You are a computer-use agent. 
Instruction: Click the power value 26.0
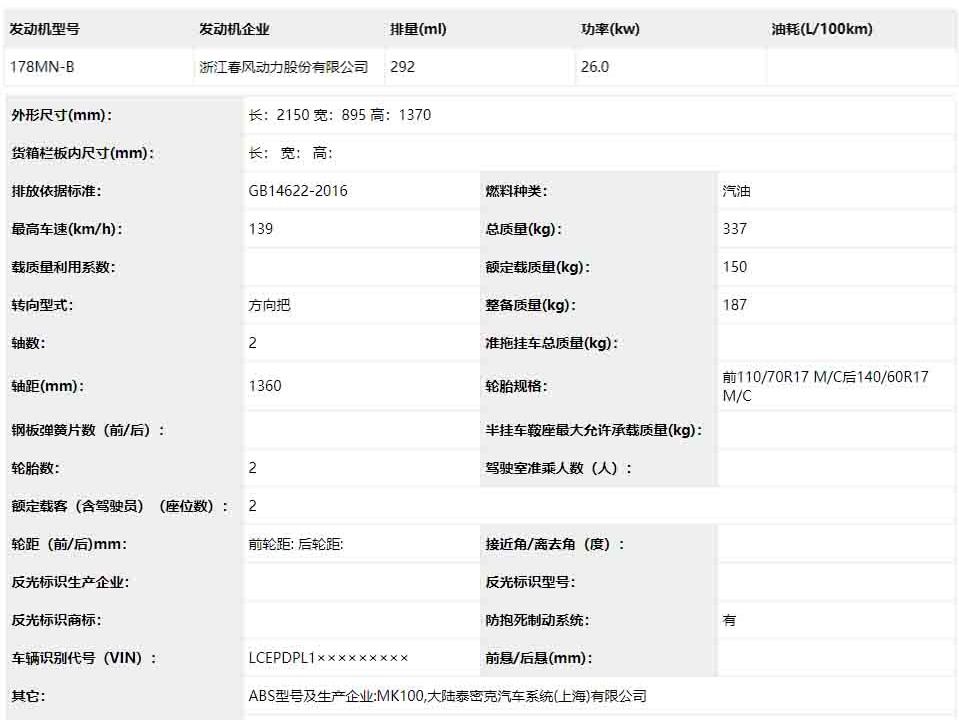tap(594, 67)
